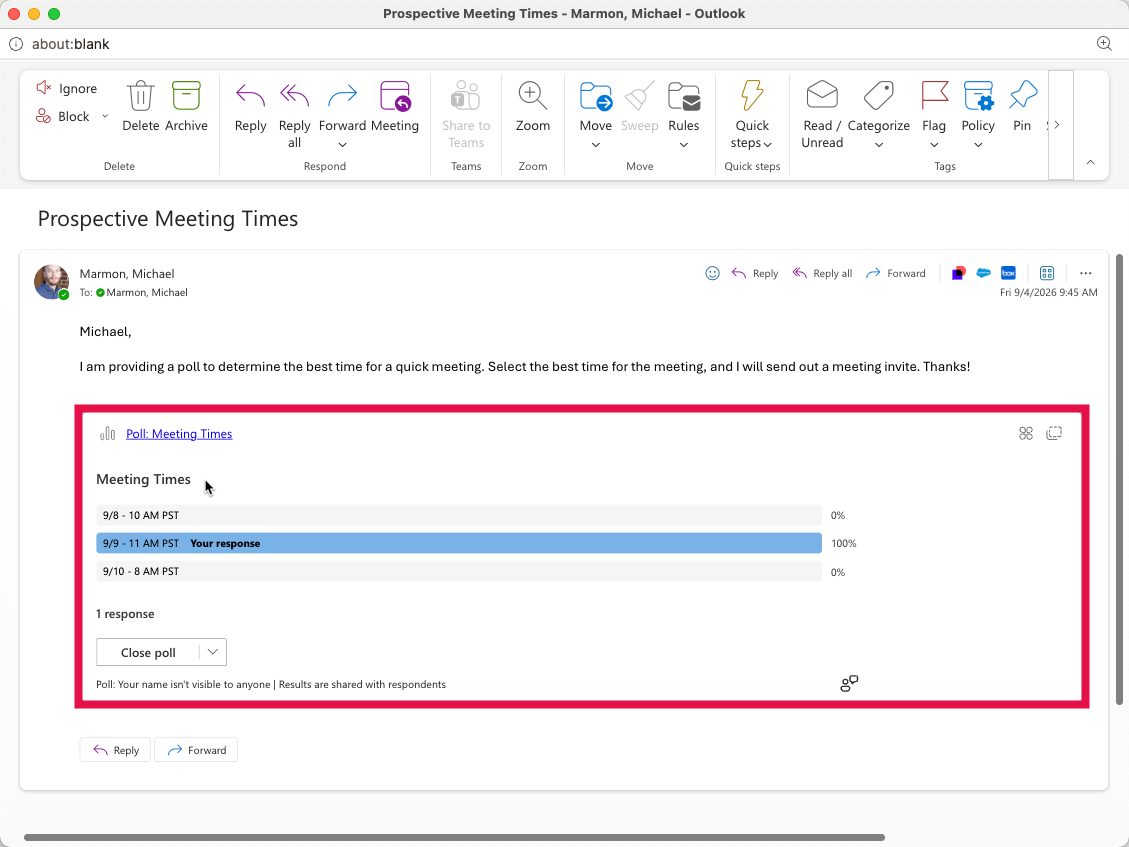The height and width of the screenshot is (847, 1129).
Task: Click the vertical scrollbar
Action: click(1119, 479)
